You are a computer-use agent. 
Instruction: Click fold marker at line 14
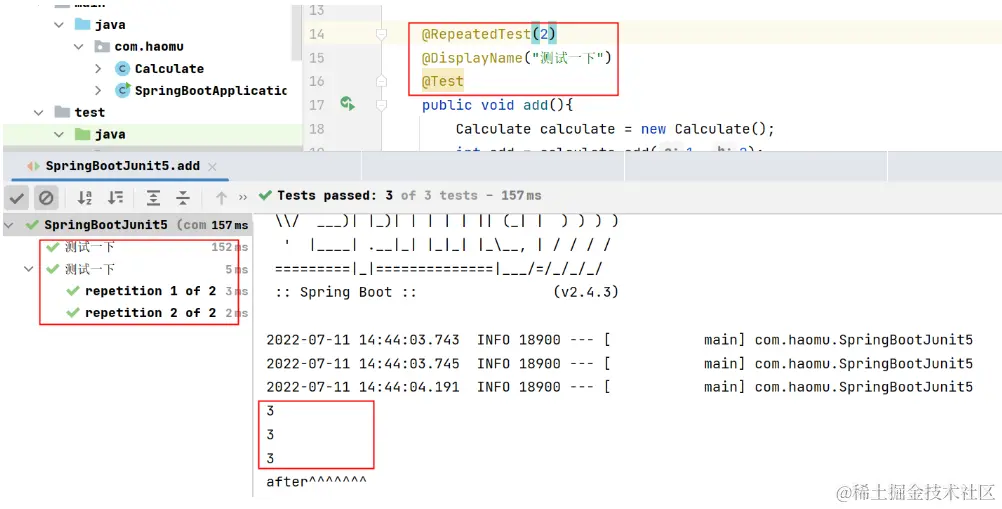click(382, 34)
